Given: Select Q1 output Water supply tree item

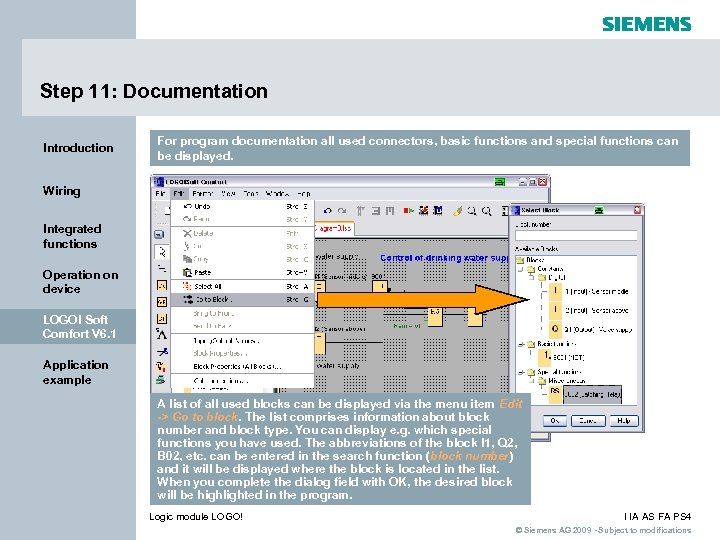Looking at the screenshot, I should pos(591,330).
